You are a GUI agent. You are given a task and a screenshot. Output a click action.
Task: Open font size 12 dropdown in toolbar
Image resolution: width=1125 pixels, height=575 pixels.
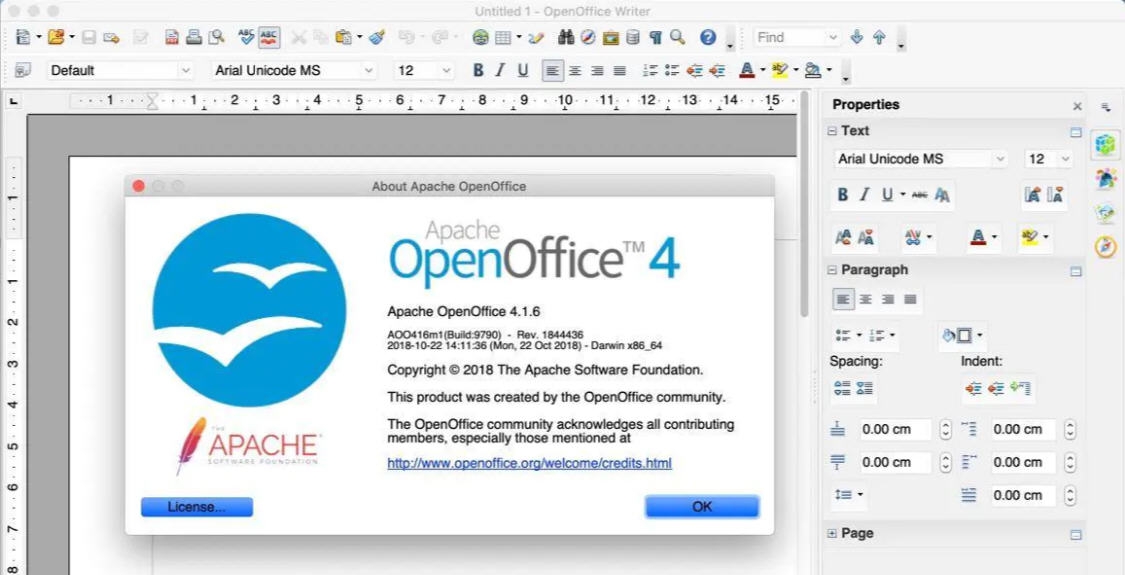pos(446,70)
